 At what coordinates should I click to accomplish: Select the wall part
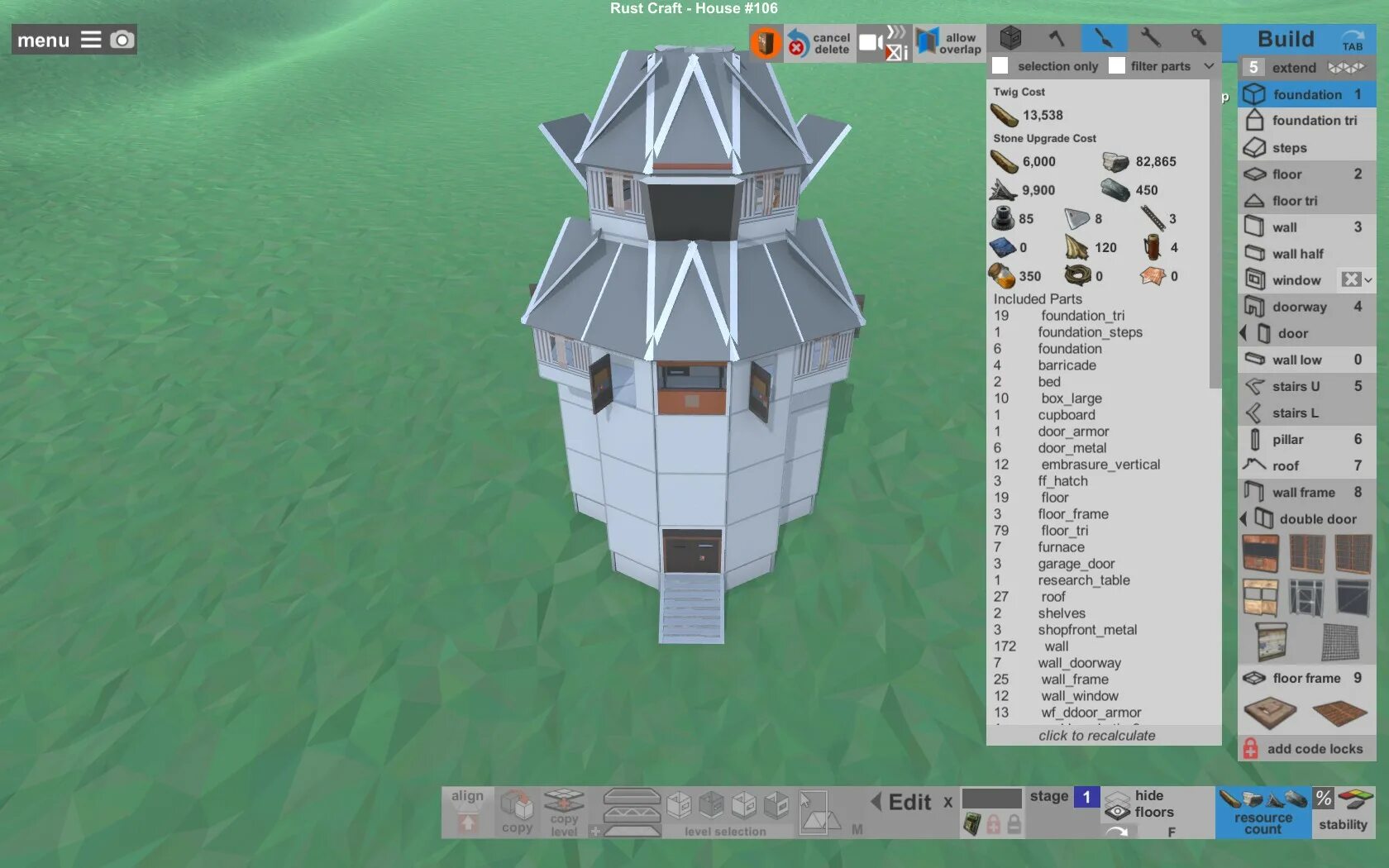click(x=1307, y=227)
